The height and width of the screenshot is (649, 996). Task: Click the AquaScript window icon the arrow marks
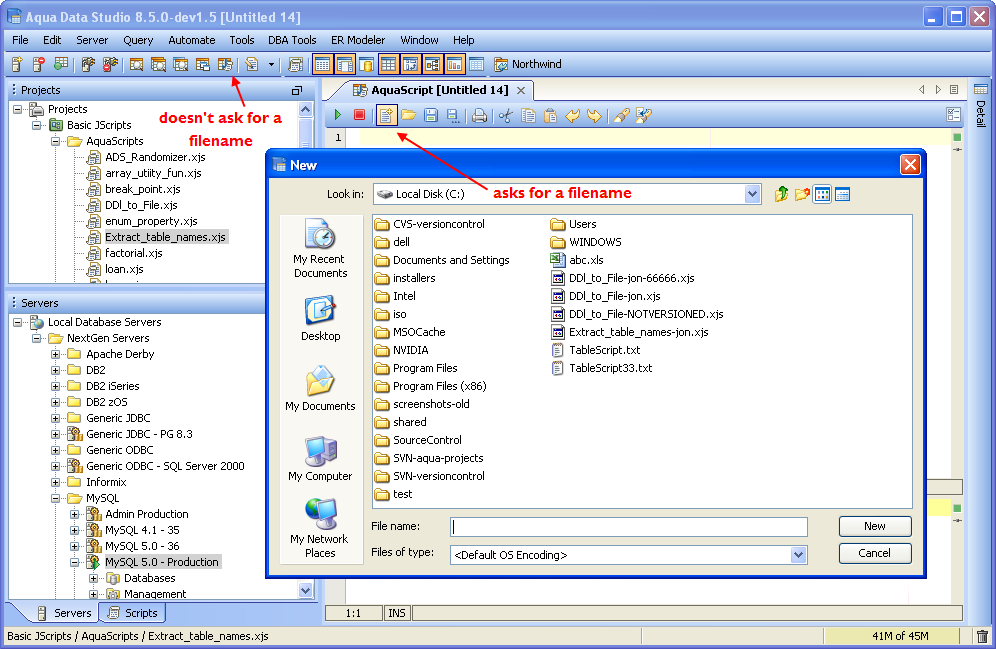pos(225,64)
